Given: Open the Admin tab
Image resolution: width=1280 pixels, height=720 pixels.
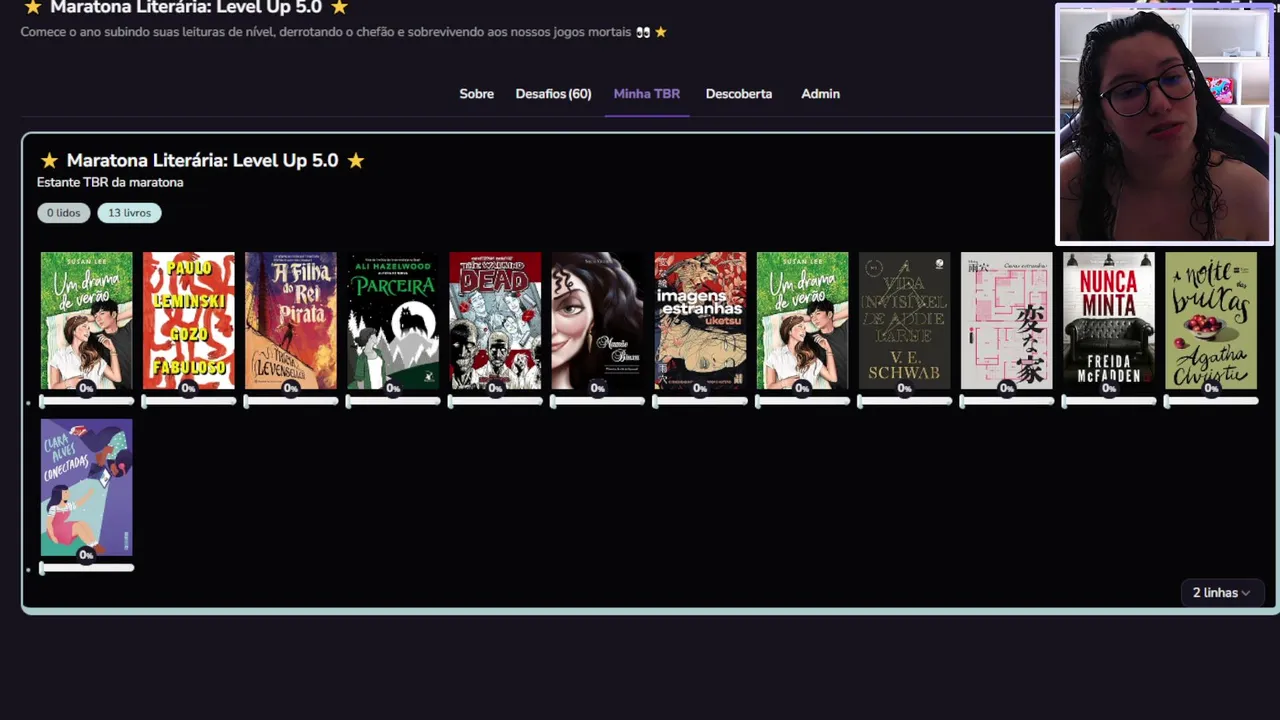Looking at the screenshot, I should [820, 94].
